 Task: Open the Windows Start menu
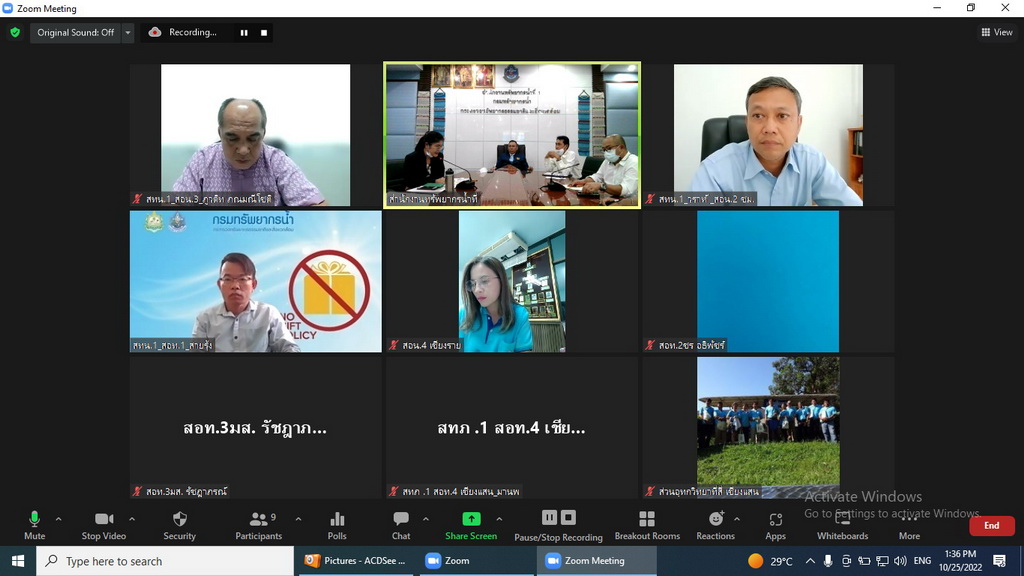[x=18, y=561]
